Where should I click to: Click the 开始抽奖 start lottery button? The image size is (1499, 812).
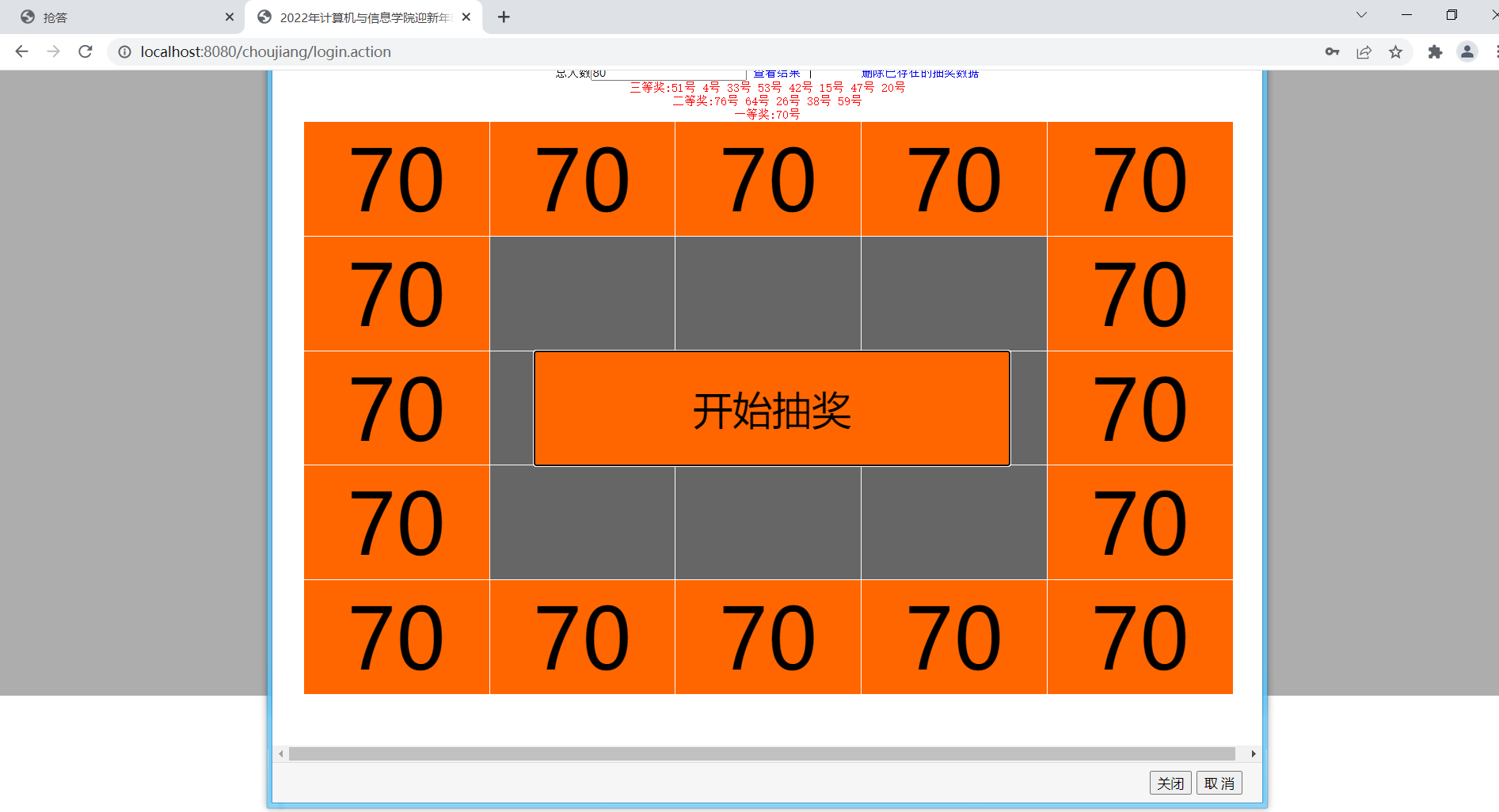(x=772, y=408)
